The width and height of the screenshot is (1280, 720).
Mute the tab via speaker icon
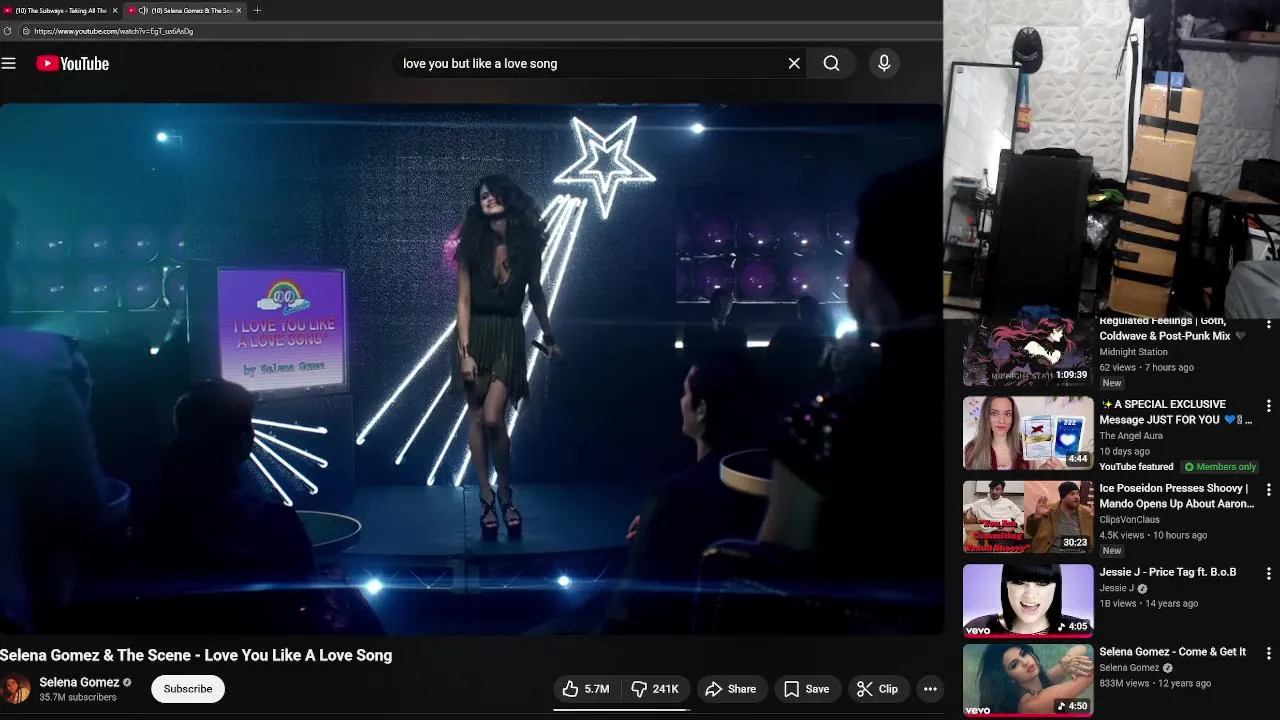(143, 10)
